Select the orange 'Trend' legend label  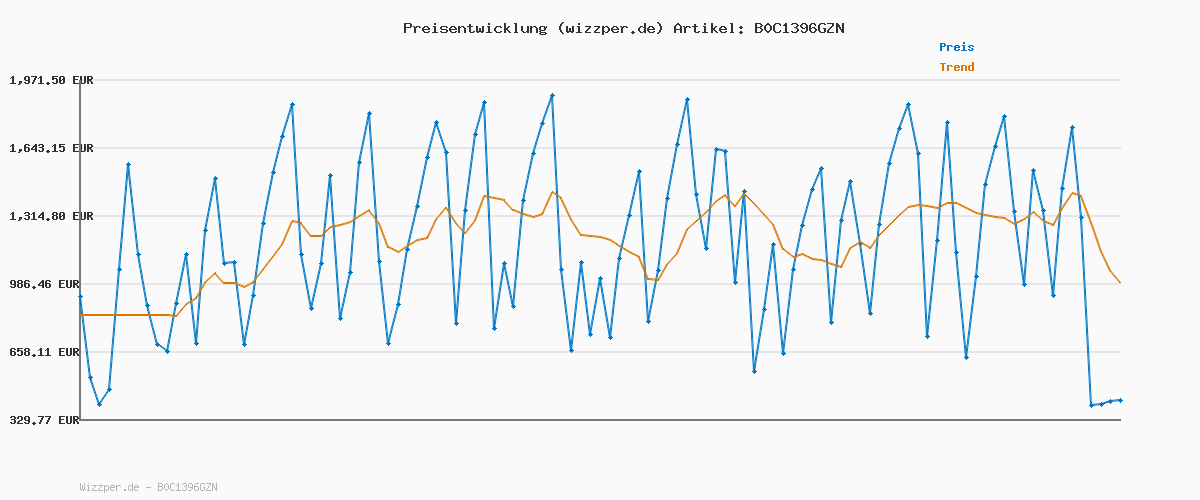956,68
